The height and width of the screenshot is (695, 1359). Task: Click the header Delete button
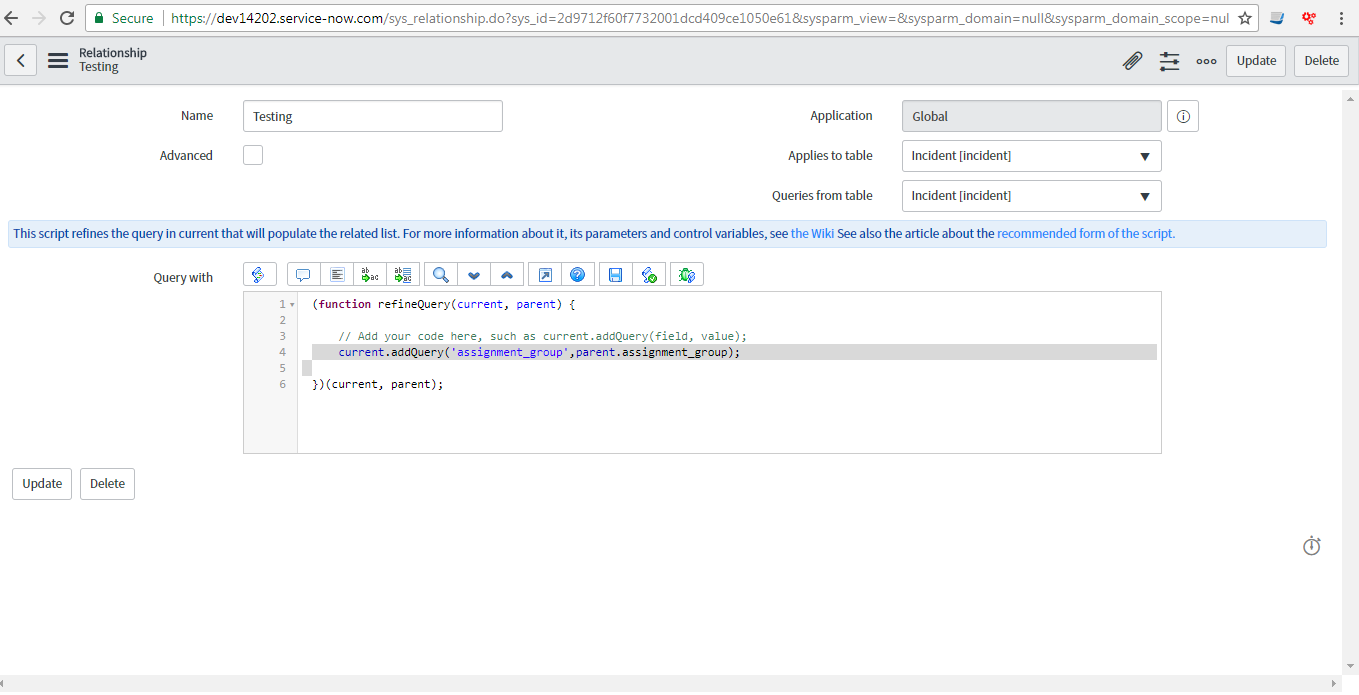(1321, 61)
